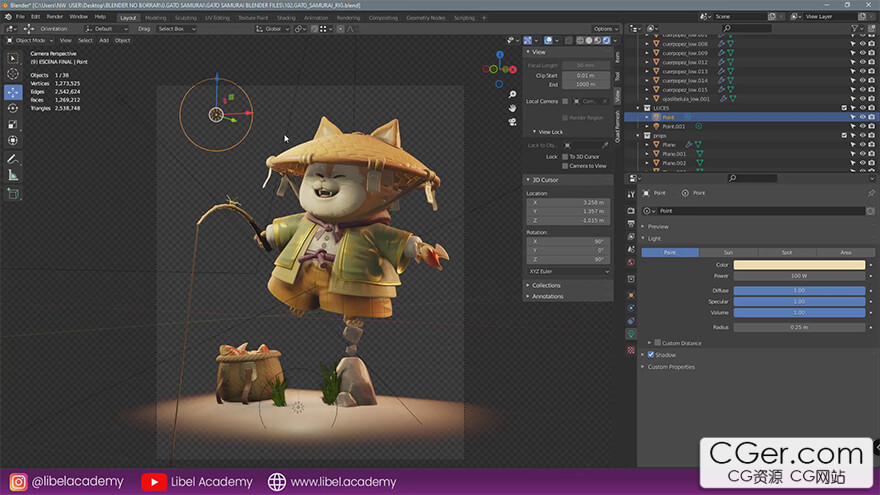Screen dimensions: 880x495
Task: Select the Move tool
Action: (13, 92)
